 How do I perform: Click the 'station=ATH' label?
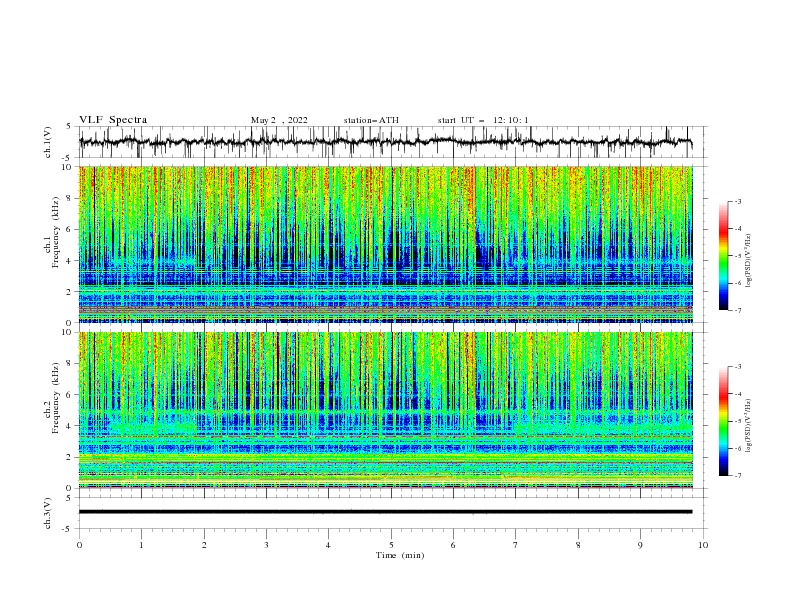371,120
